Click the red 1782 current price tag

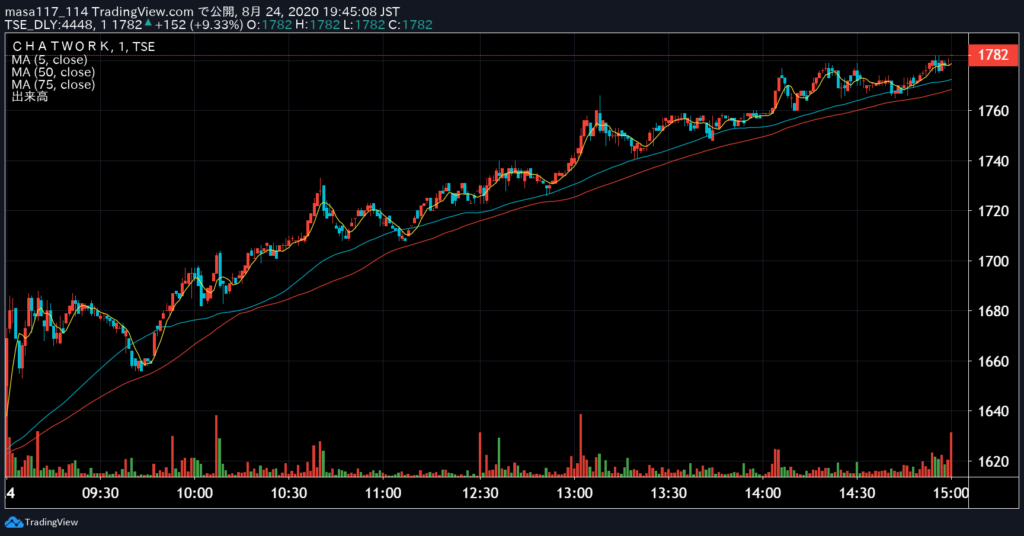point(993,55)
